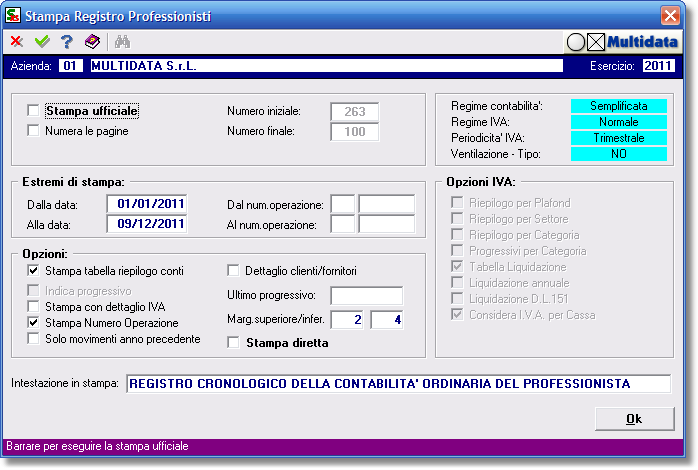The image size is (698, 470).
Task: Click the wide Dal num.operazione number field
Action: [x=387, y=204]
